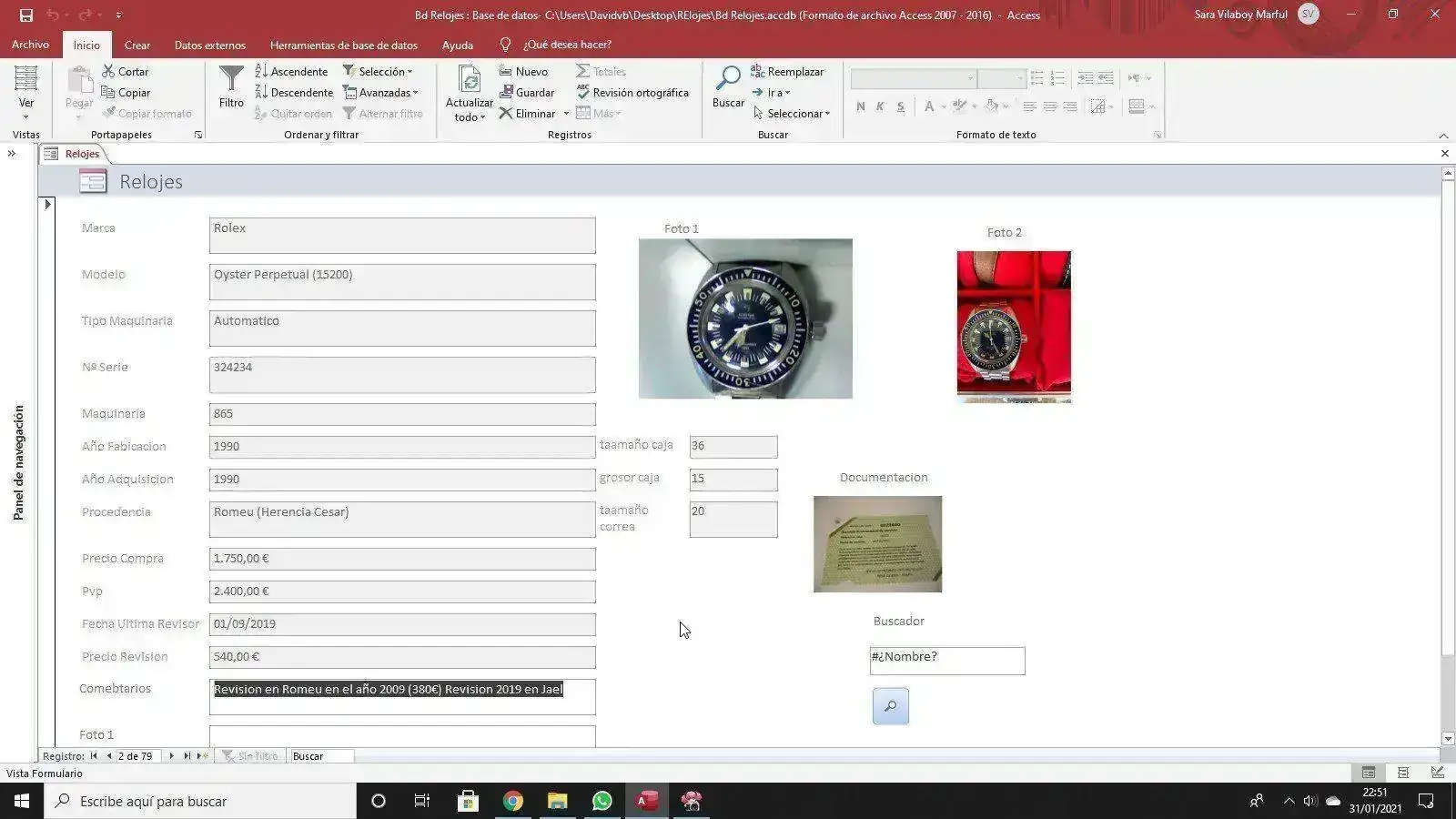Create a record with the Nuevo icon
The width and height of the screenshot is (1456, 819).
523,70
